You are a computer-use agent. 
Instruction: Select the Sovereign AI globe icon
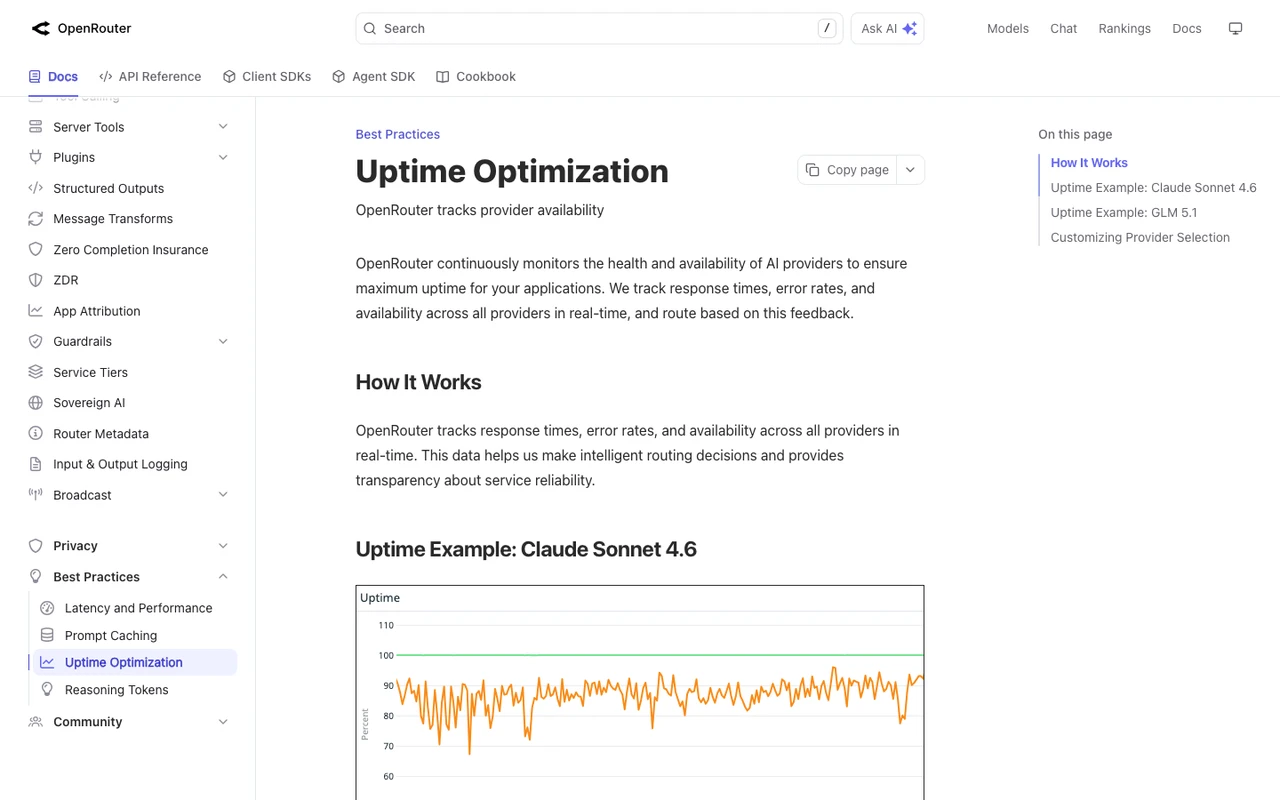pos(36,402)
